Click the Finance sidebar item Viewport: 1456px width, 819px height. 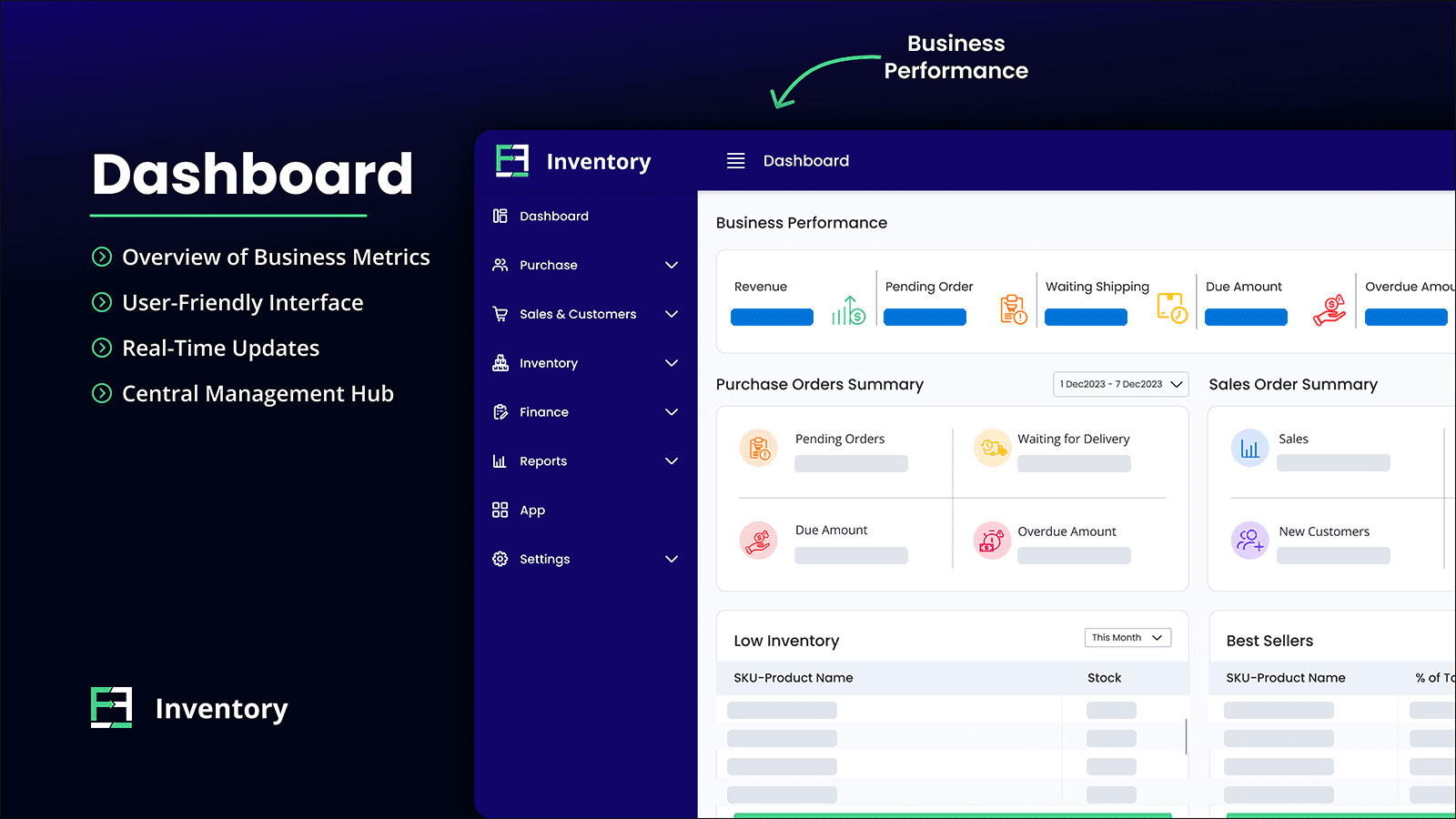(x=543, y=412)
